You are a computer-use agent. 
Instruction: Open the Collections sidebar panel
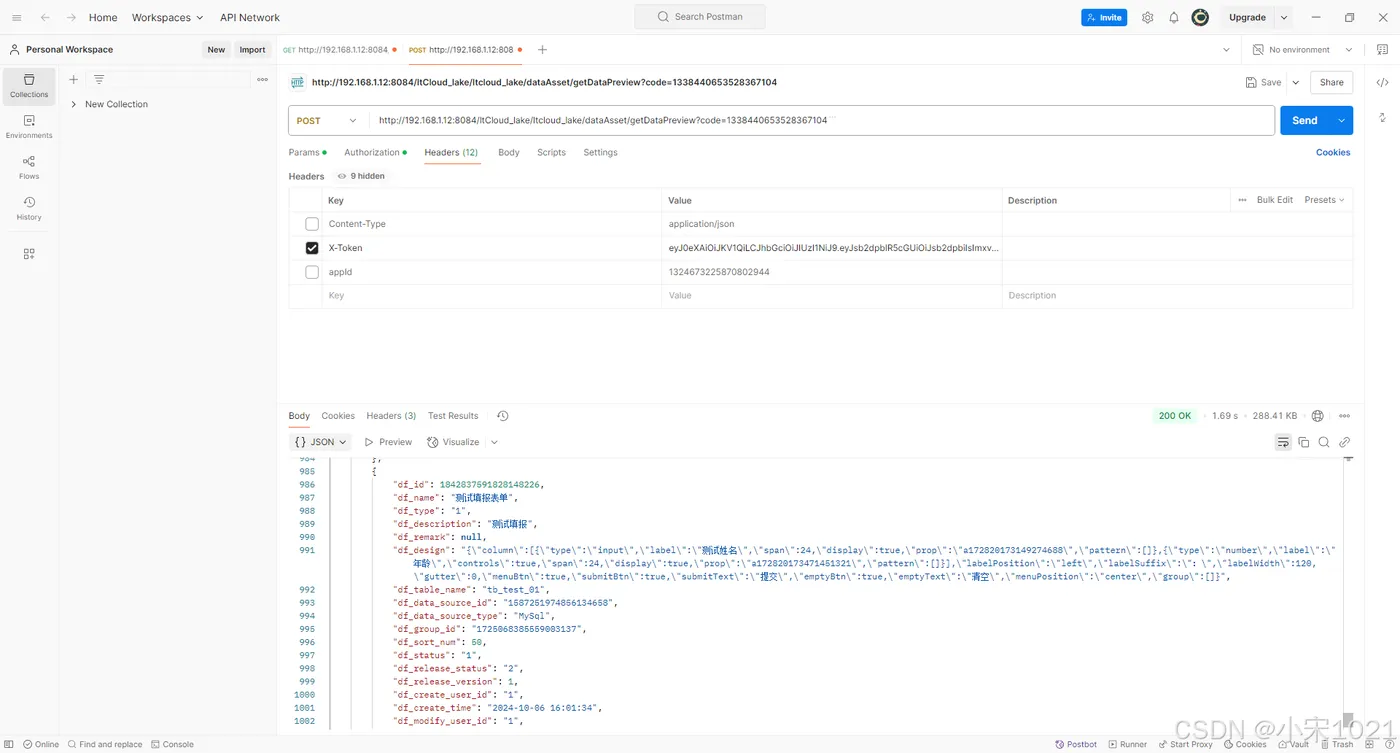coord(29,85)
